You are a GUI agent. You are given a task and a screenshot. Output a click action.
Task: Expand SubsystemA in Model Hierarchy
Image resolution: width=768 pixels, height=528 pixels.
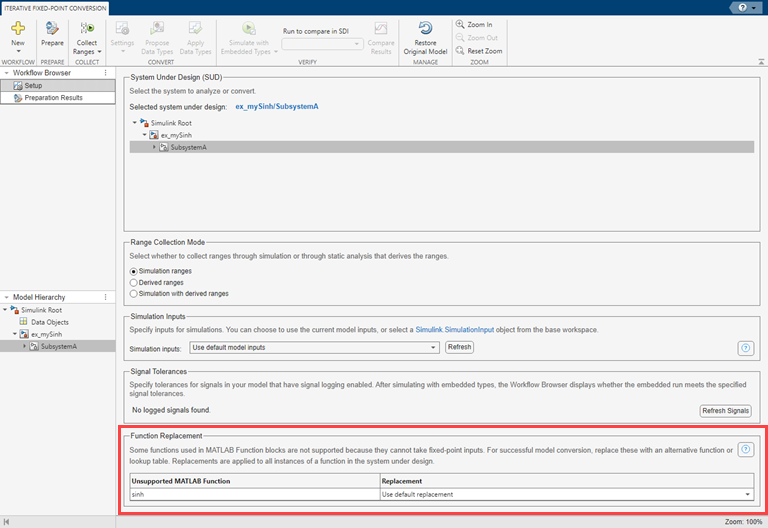pos(24,346)
